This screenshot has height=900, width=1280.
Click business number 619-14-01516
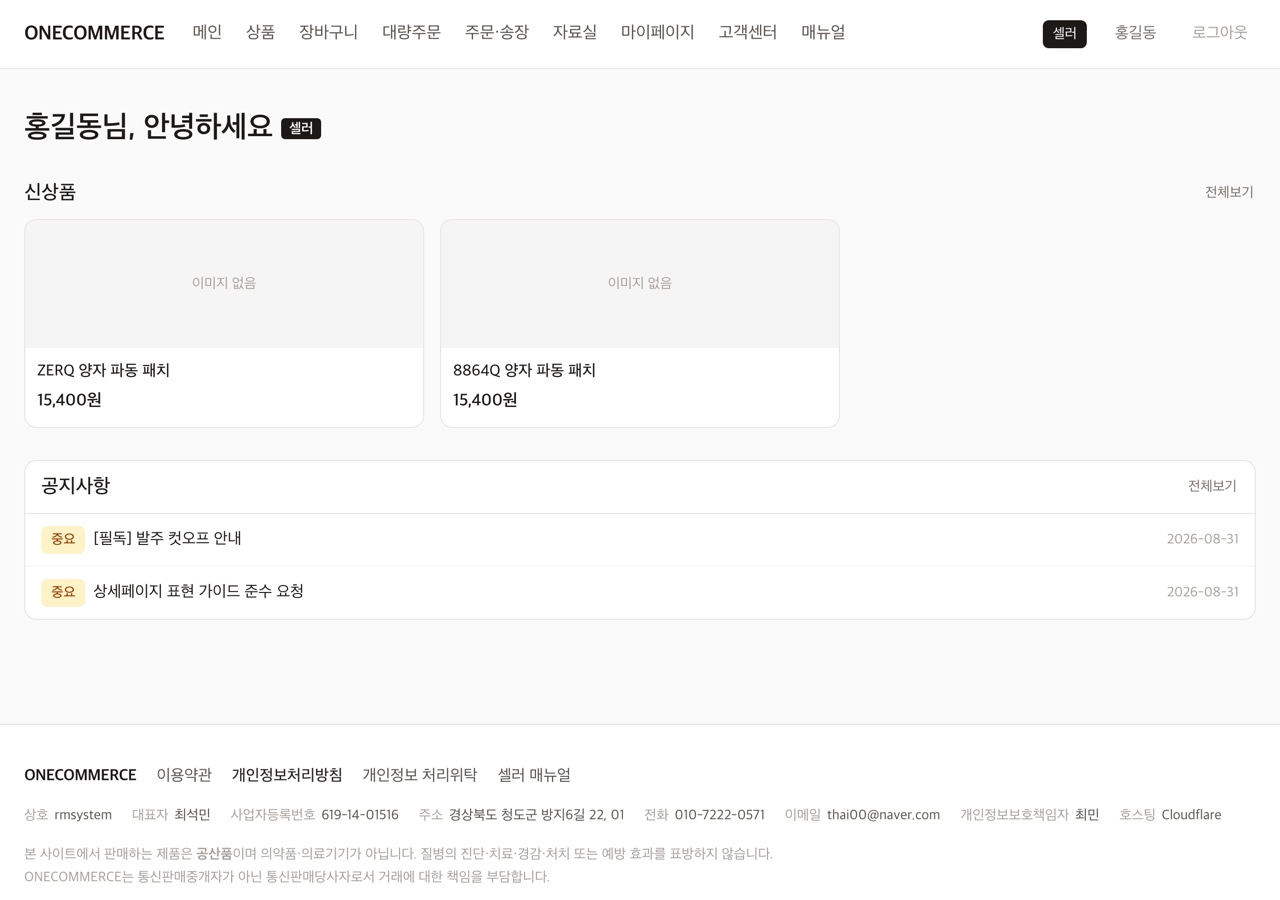click(360, 815)
